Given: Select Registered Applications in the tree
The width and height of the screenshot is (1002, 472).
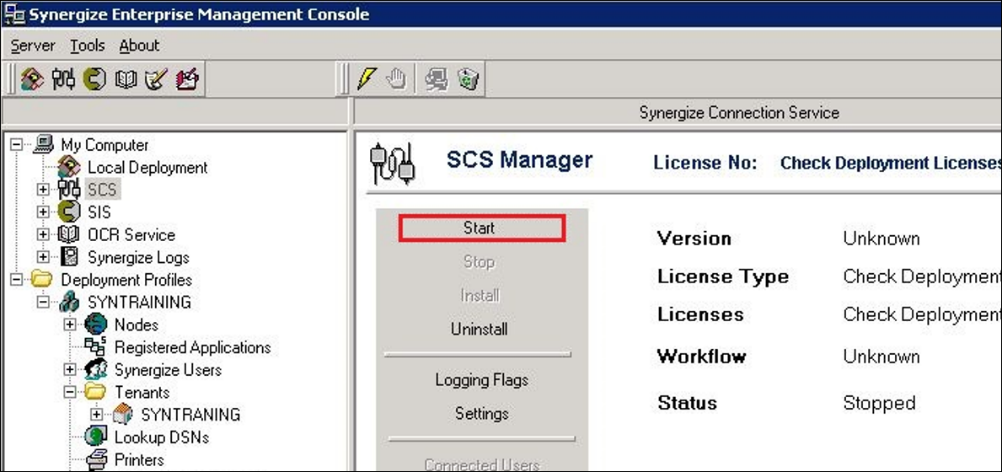Looking at the screenshot, I should coord(192,347).
